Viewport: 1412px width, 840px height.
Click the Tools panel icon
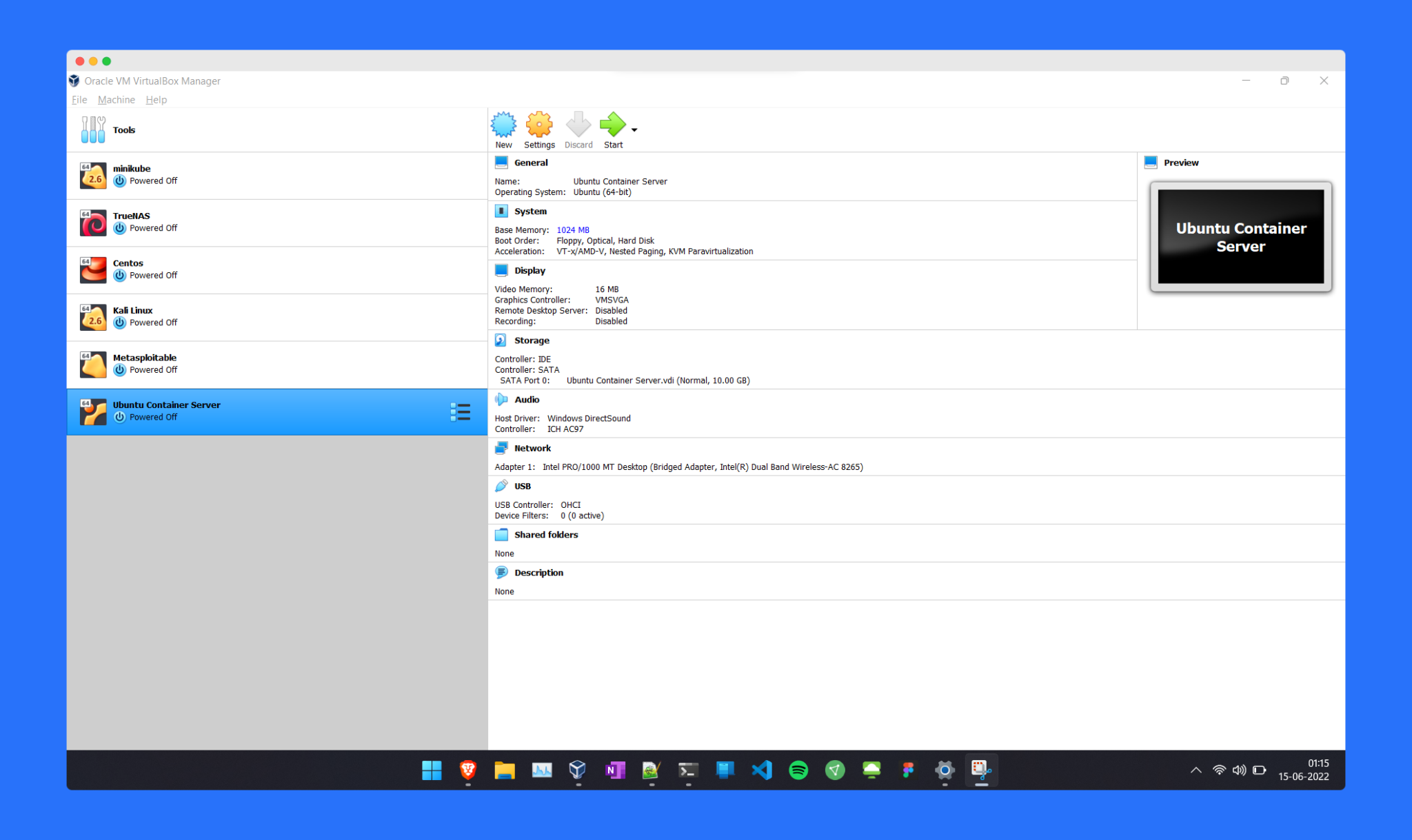tap(92, 129)
